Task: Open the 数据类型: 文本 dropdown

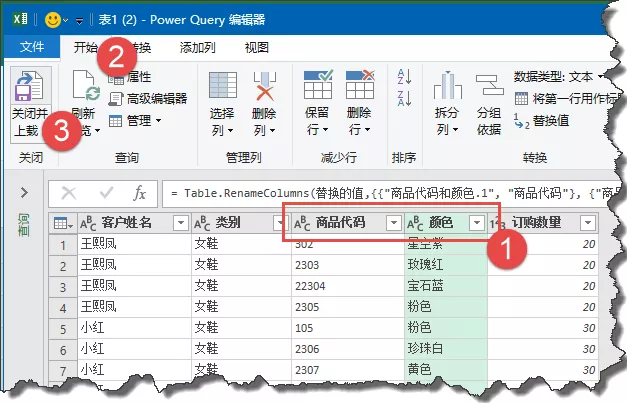Action: coord(559,76)
